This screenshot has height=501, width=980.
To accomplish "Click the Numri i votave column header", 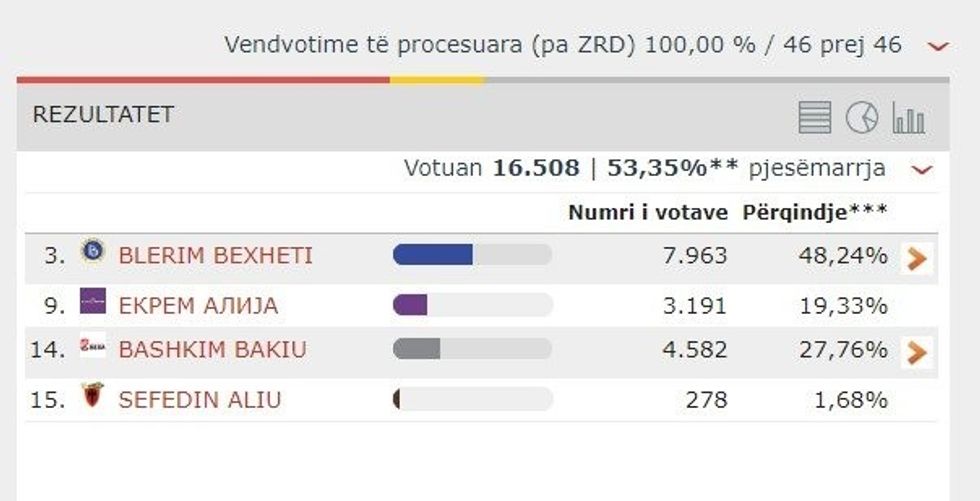I will pyautogui.click(x=647, y=212).
